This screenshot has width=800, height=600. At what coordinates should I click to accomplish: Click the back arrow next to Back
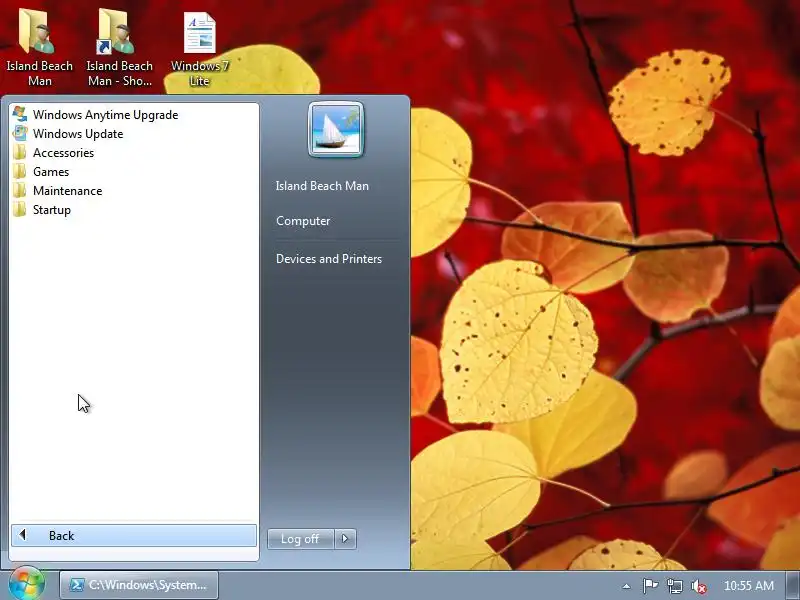[22, 535]
